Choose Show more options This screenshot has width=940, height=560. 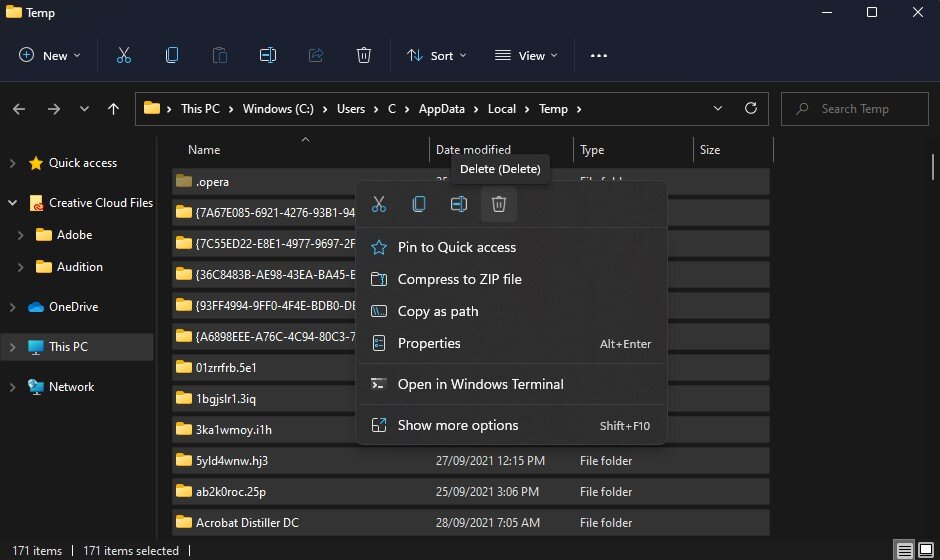[x=458, y=425]
